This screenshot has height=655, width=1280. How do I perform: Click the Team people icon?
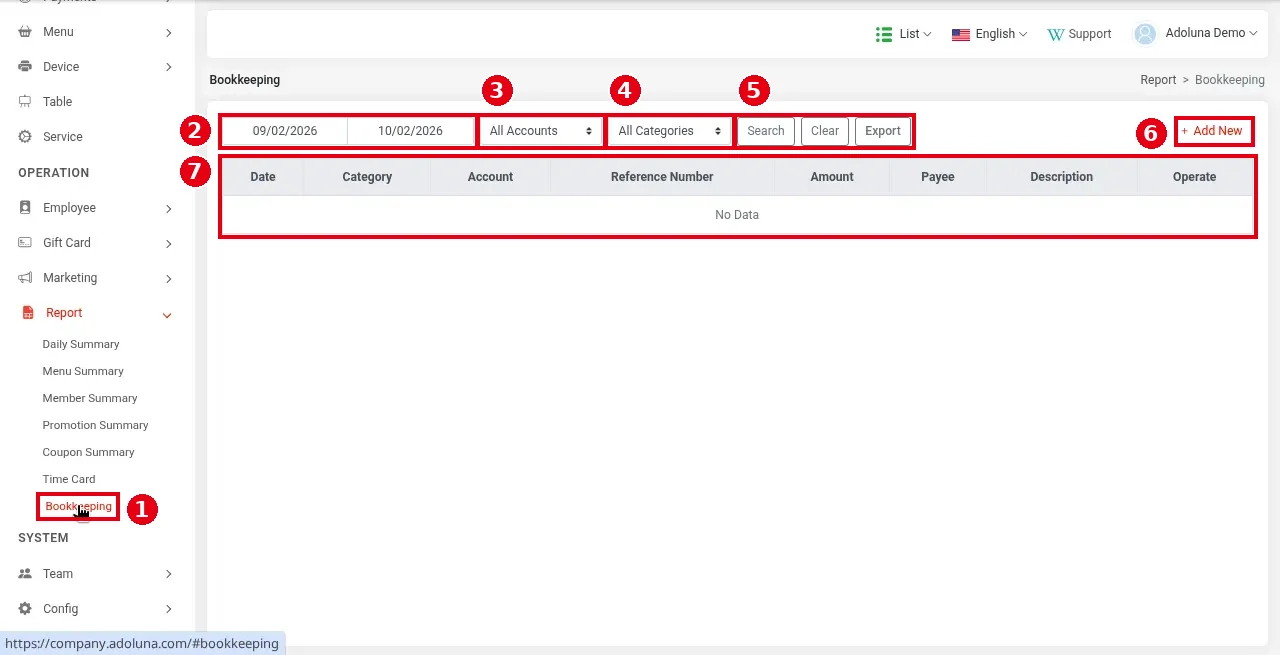click(x=25, y=574)
